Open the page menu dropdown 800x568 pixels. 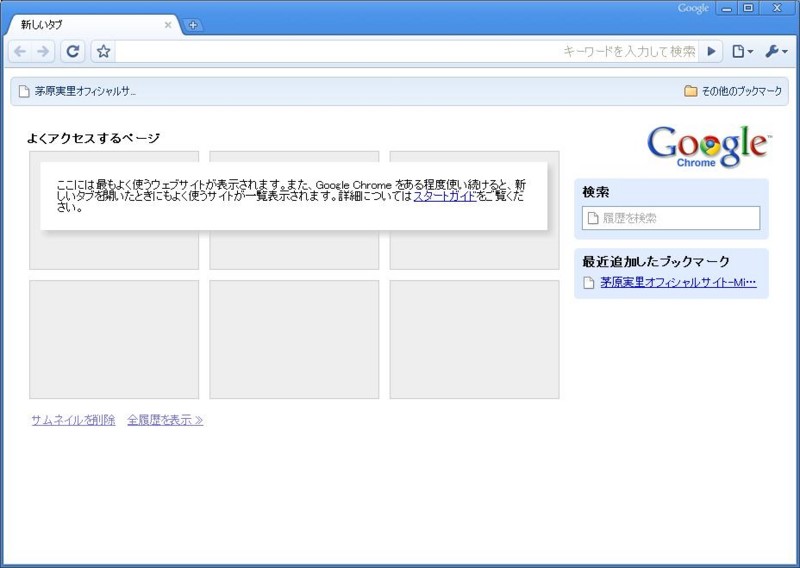743,51
